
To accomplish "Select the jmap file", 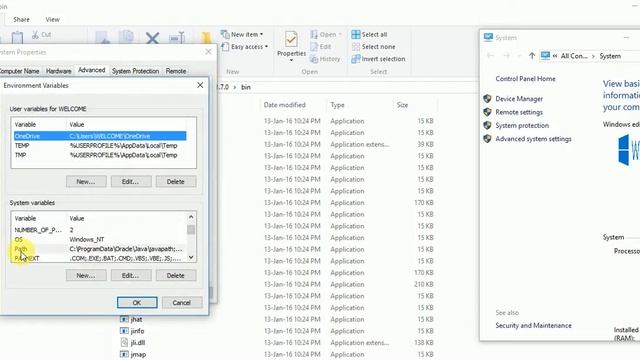I will coord(138,355).
